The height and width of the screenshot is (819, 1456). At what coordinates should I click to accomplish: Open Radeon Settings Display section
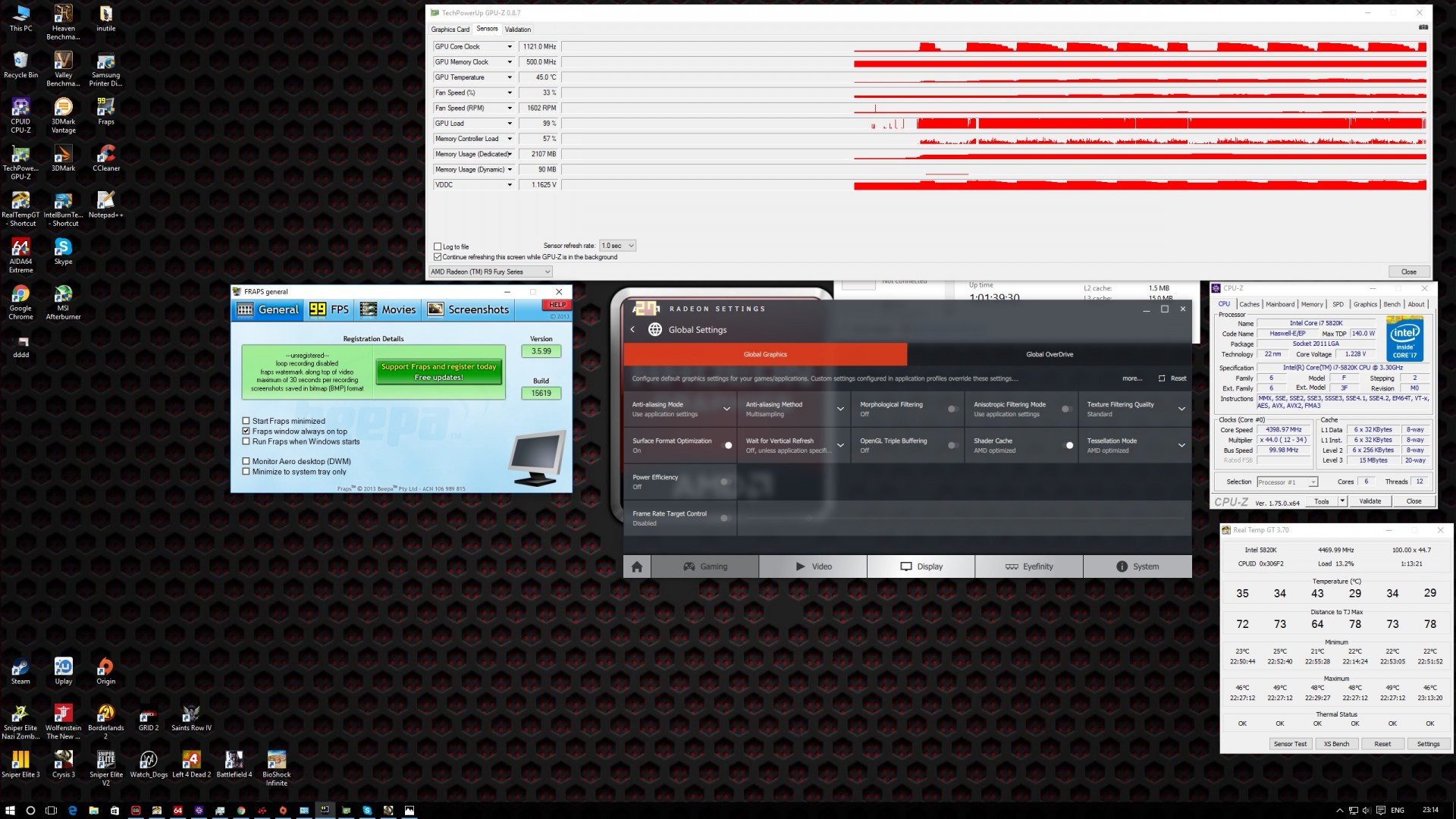[x=921, y=566]
